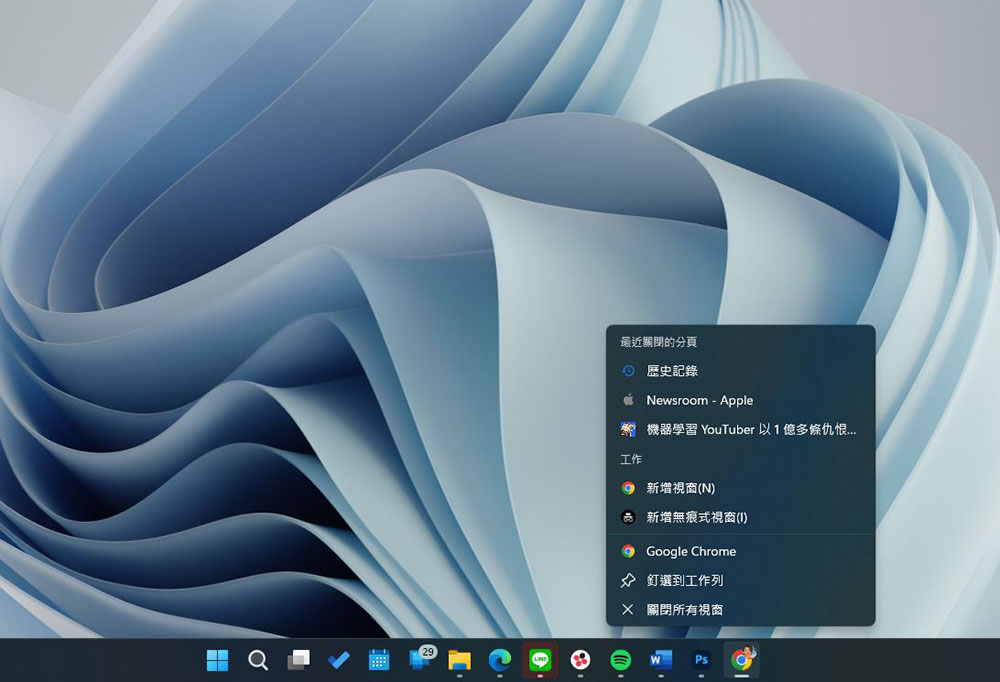Open Spotify from the taskbar
The height and width of the screenshot is (682, 1000).
621,660
